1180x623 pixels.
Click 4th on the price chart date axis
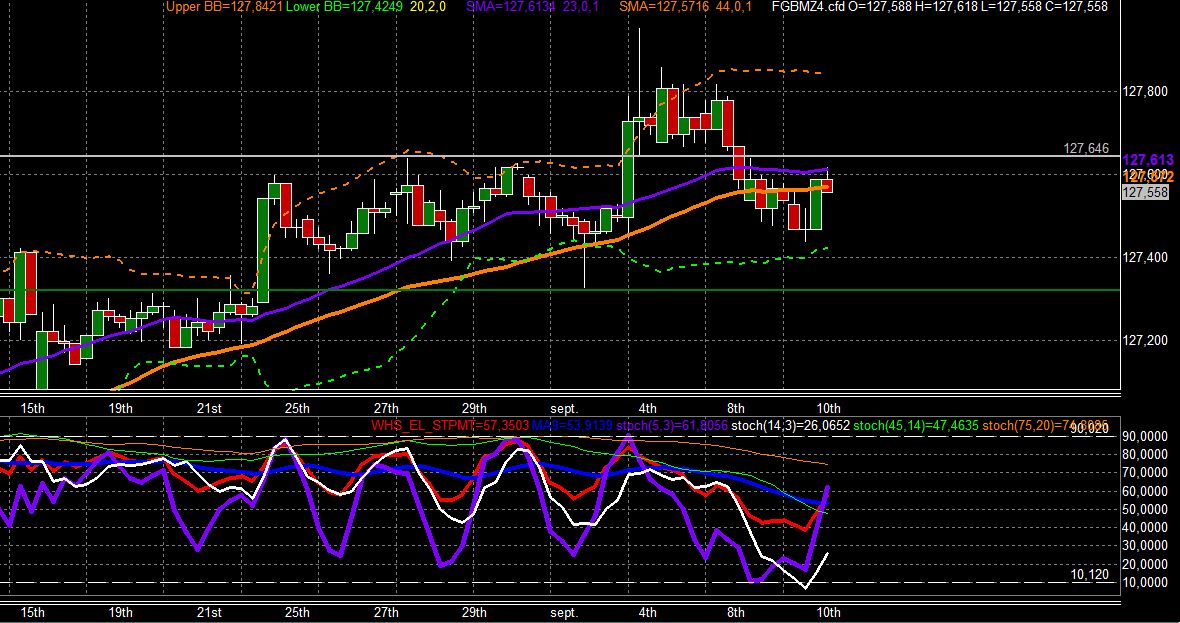647,409
